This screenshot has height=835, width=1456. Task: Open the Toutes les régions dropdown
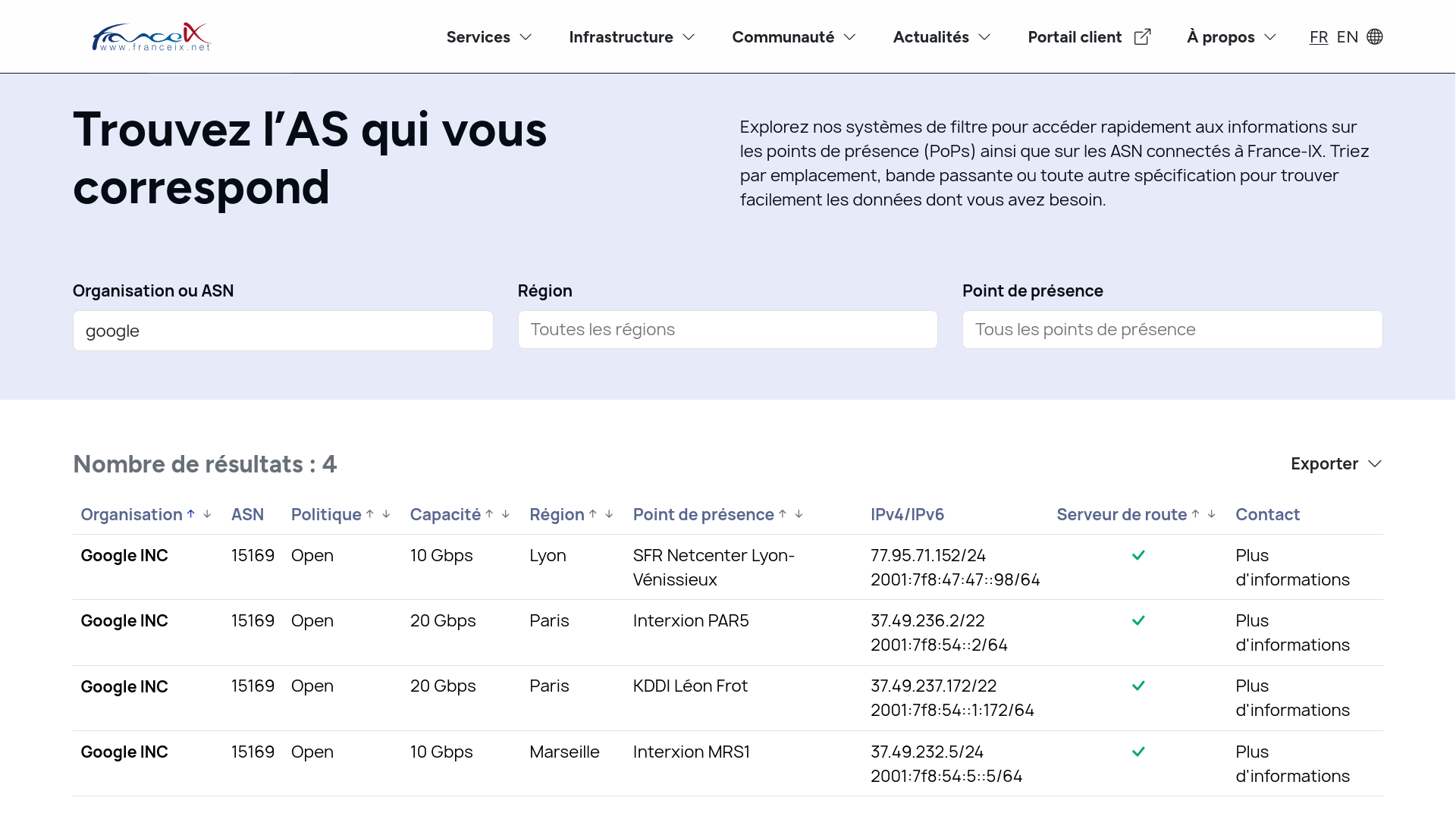pyautogui.click(x=727, y=329)
